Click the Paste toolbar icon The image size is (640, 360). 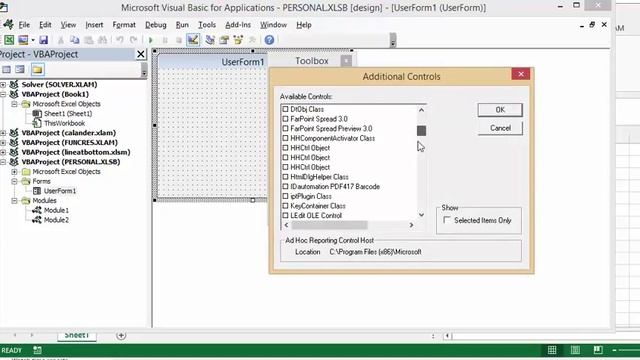click(88, 40)
